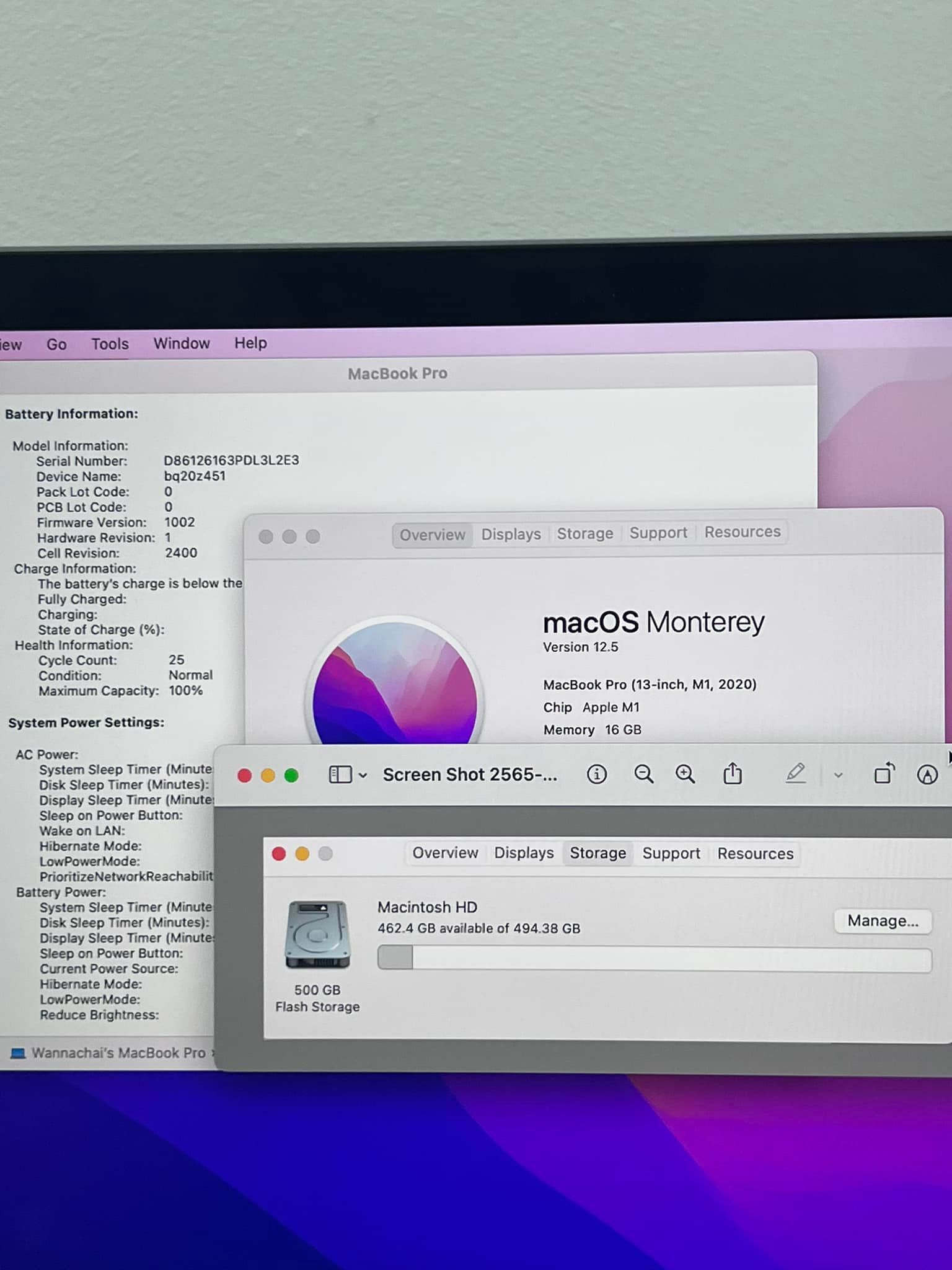Screen dimensions: 952x1270
Task: Open the highlight color dropdown arrow
Action: pos(838,775)
